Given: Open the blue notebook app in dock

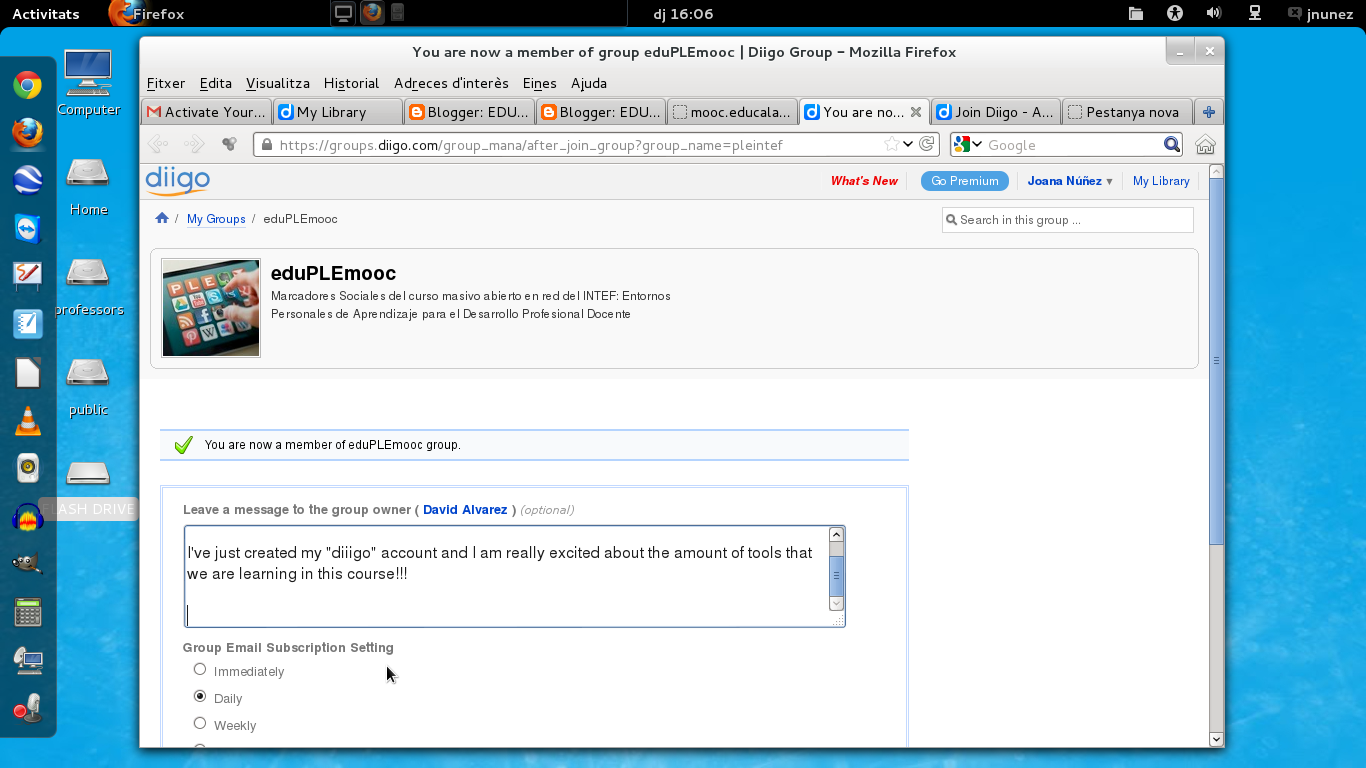Looking at the screenshot, I should [x=28, y=323].
